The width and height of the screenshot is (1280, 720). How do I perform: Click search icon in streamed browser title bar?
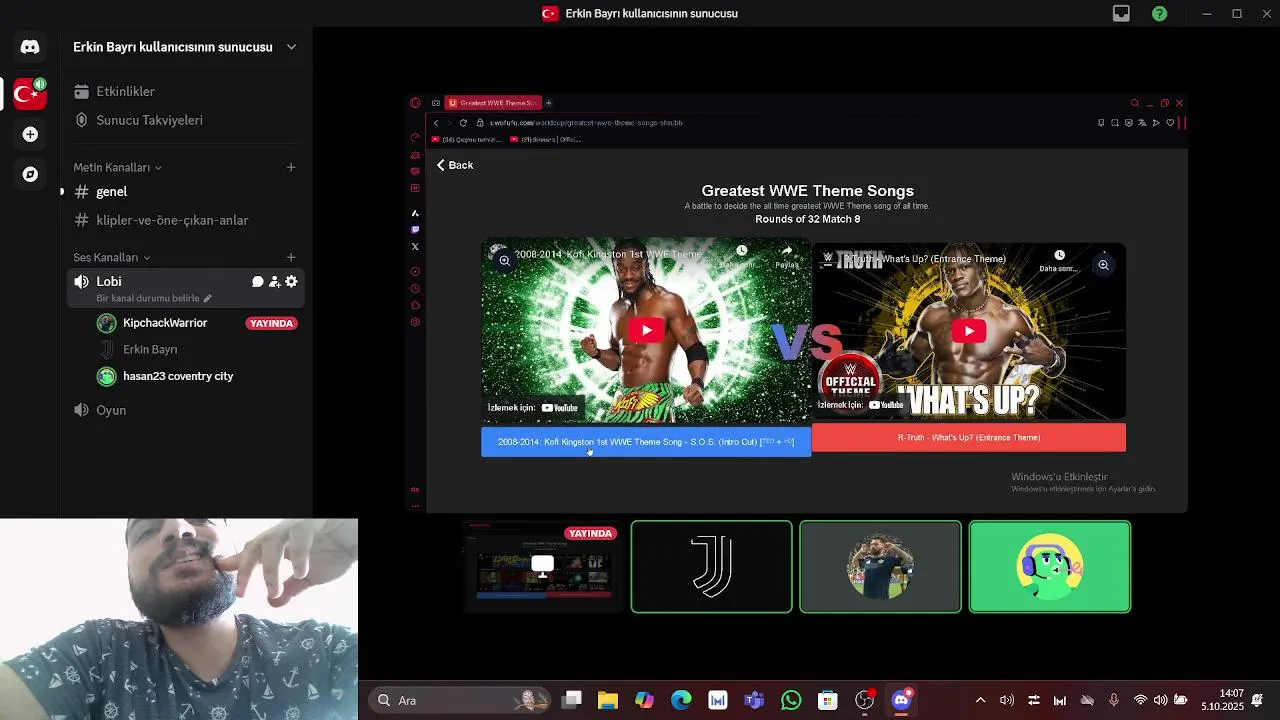(x=1134, y=103)
